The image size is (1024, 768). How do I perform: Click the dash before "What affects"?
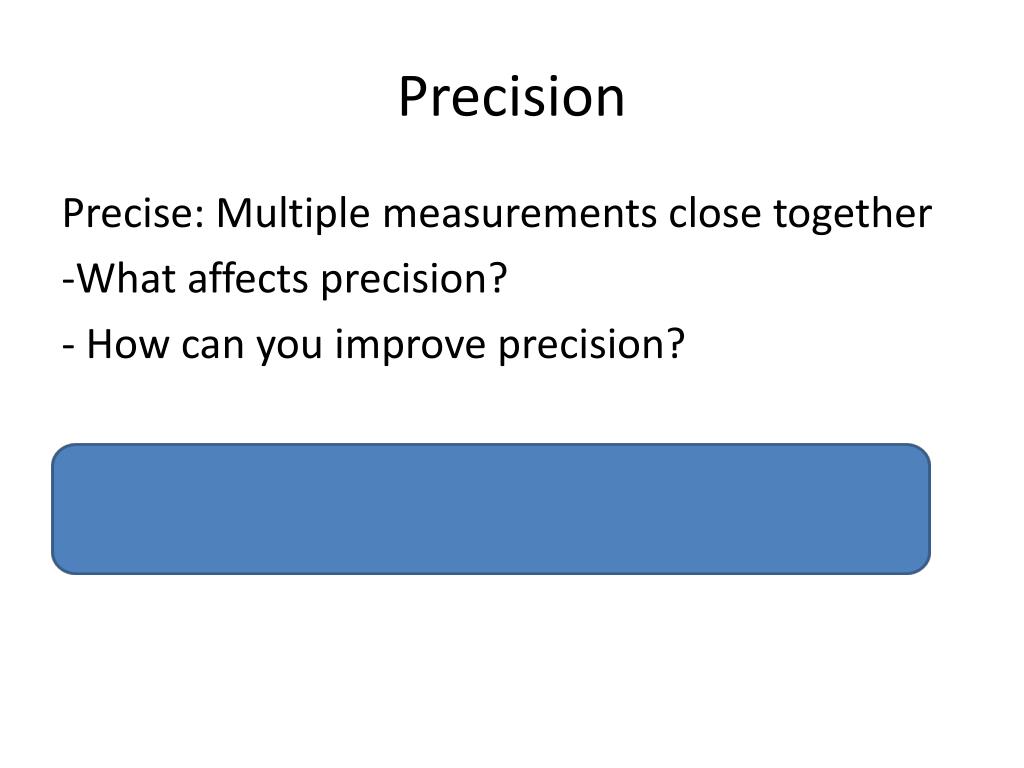(69, 281)
